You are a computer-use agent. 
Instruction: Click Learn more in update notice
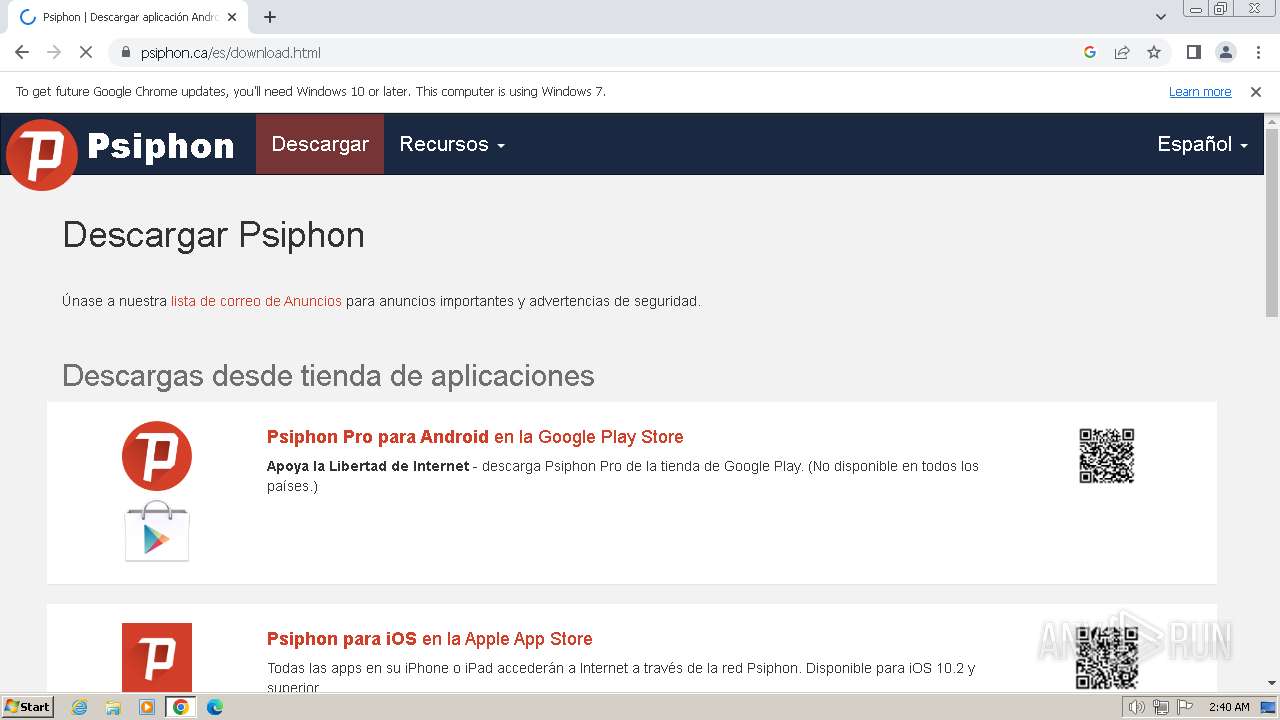coord(1200,91)
